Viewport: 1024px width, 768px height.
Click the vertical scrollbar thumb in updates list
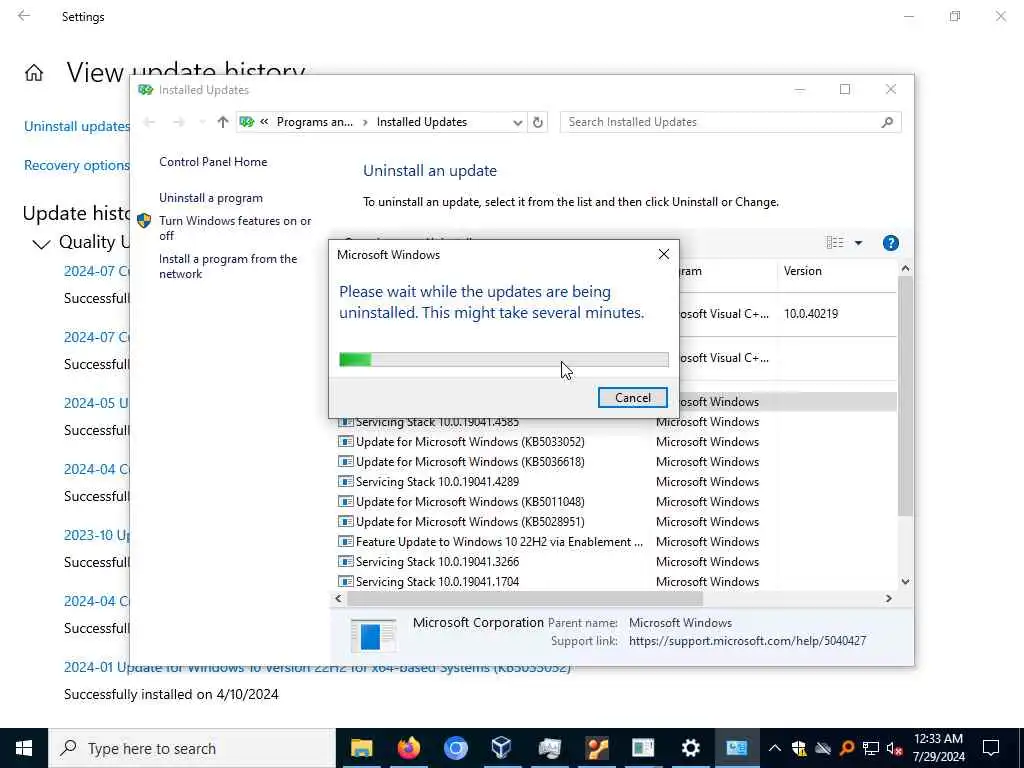(904, 396)
